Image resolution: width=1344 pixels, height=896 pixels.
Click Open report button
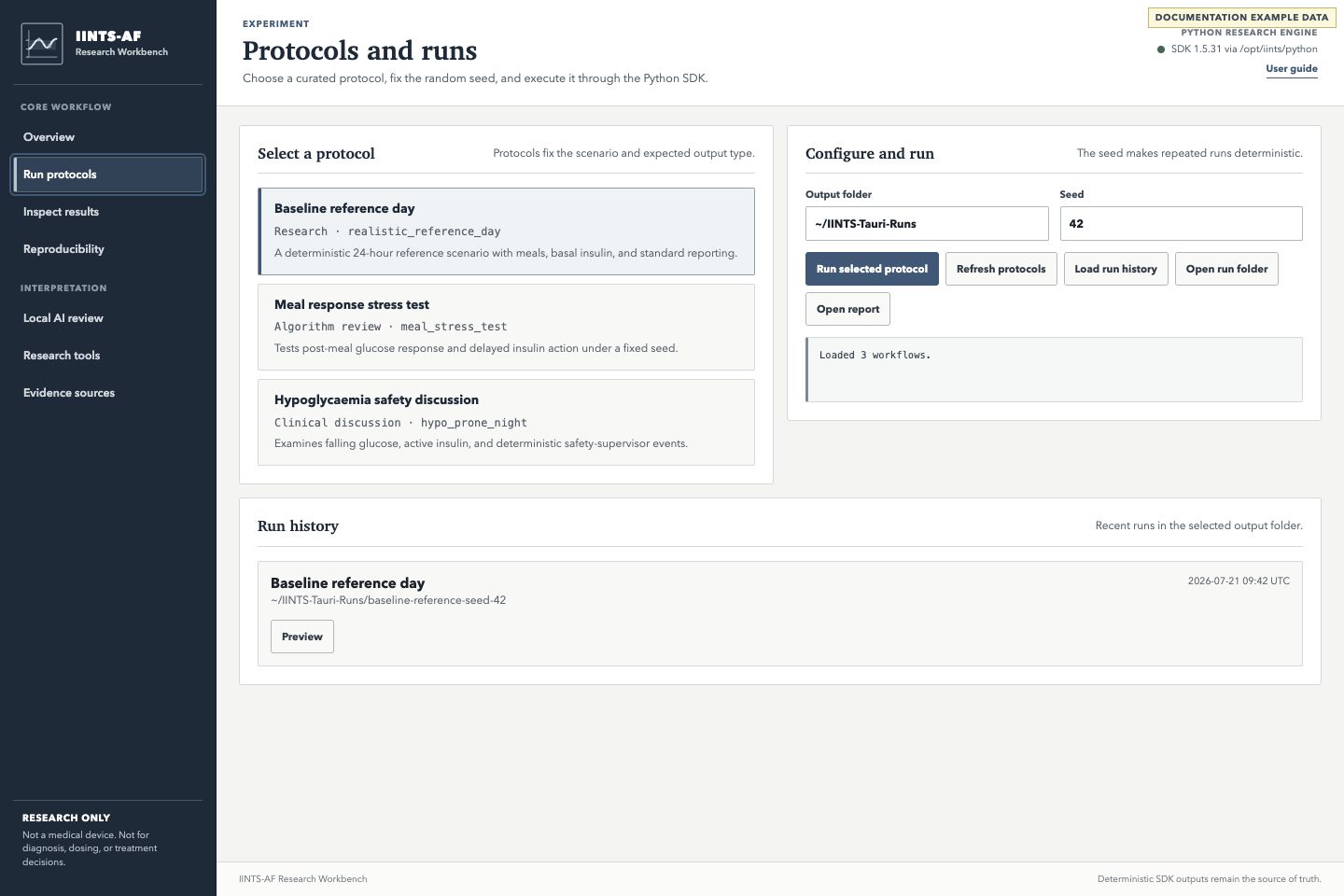point(847,309)
